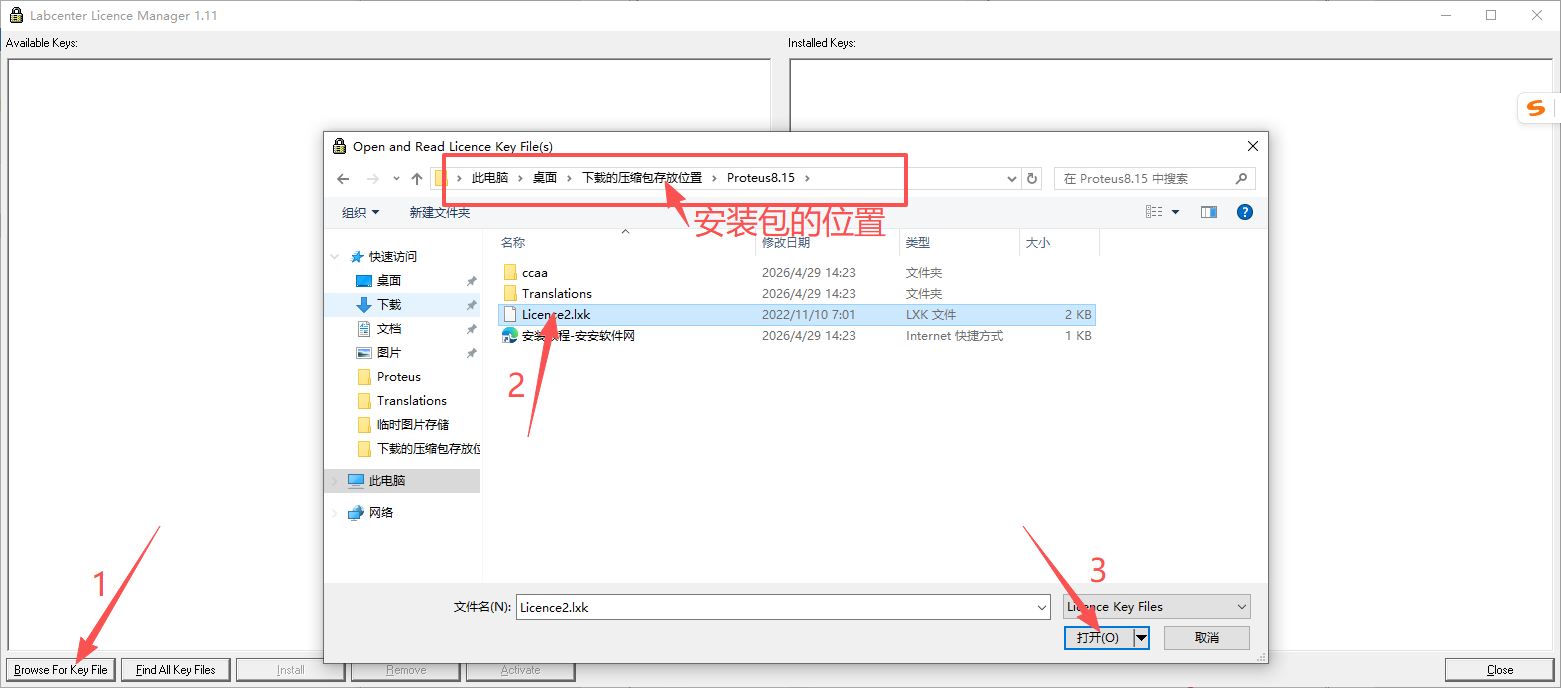Expand the 此电脑 tree node

[336, 481]
